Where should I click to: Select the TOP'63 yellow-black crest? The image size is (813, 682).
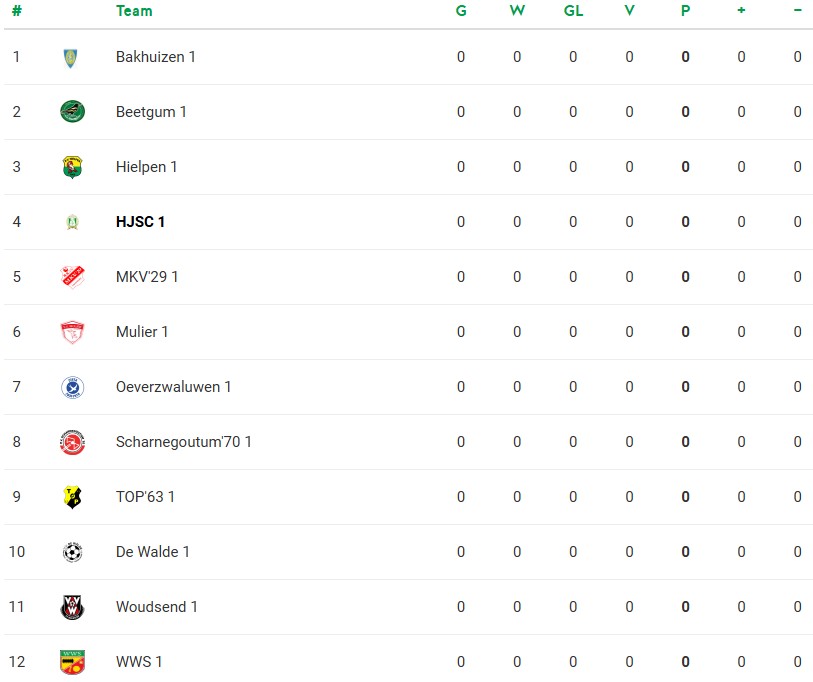[73, 497]
